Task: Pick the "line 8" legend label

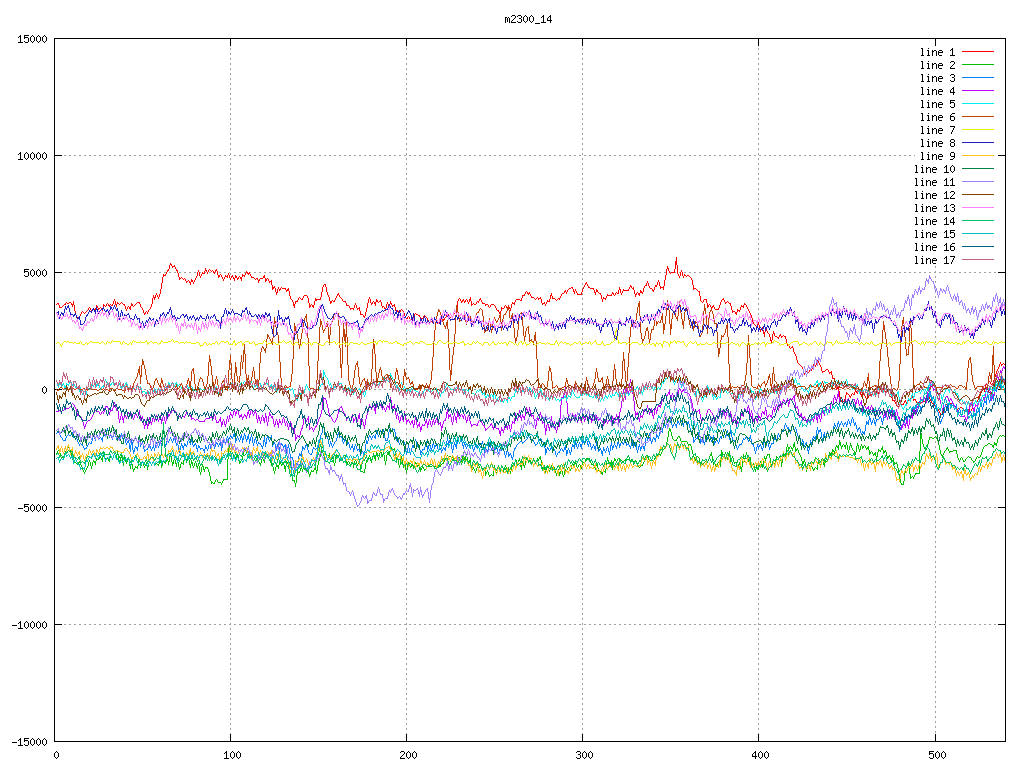Action: [x=937, y=143]
